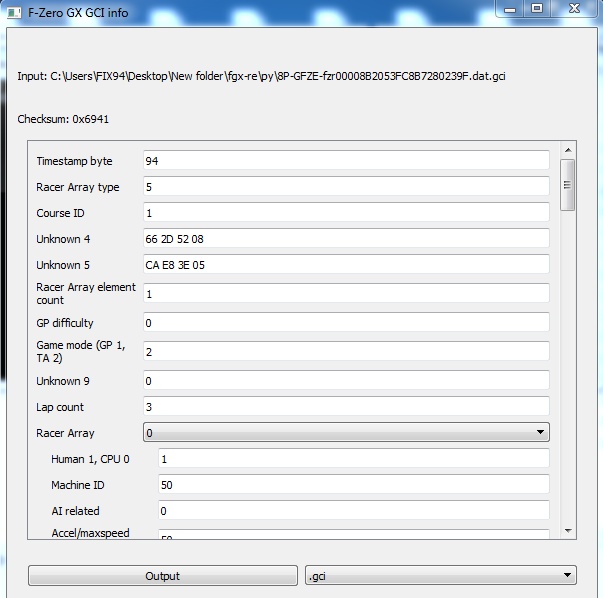This screenshot has height=598, width=603.
Task: Click the GP difficulty label
Action: coord(65,323)
